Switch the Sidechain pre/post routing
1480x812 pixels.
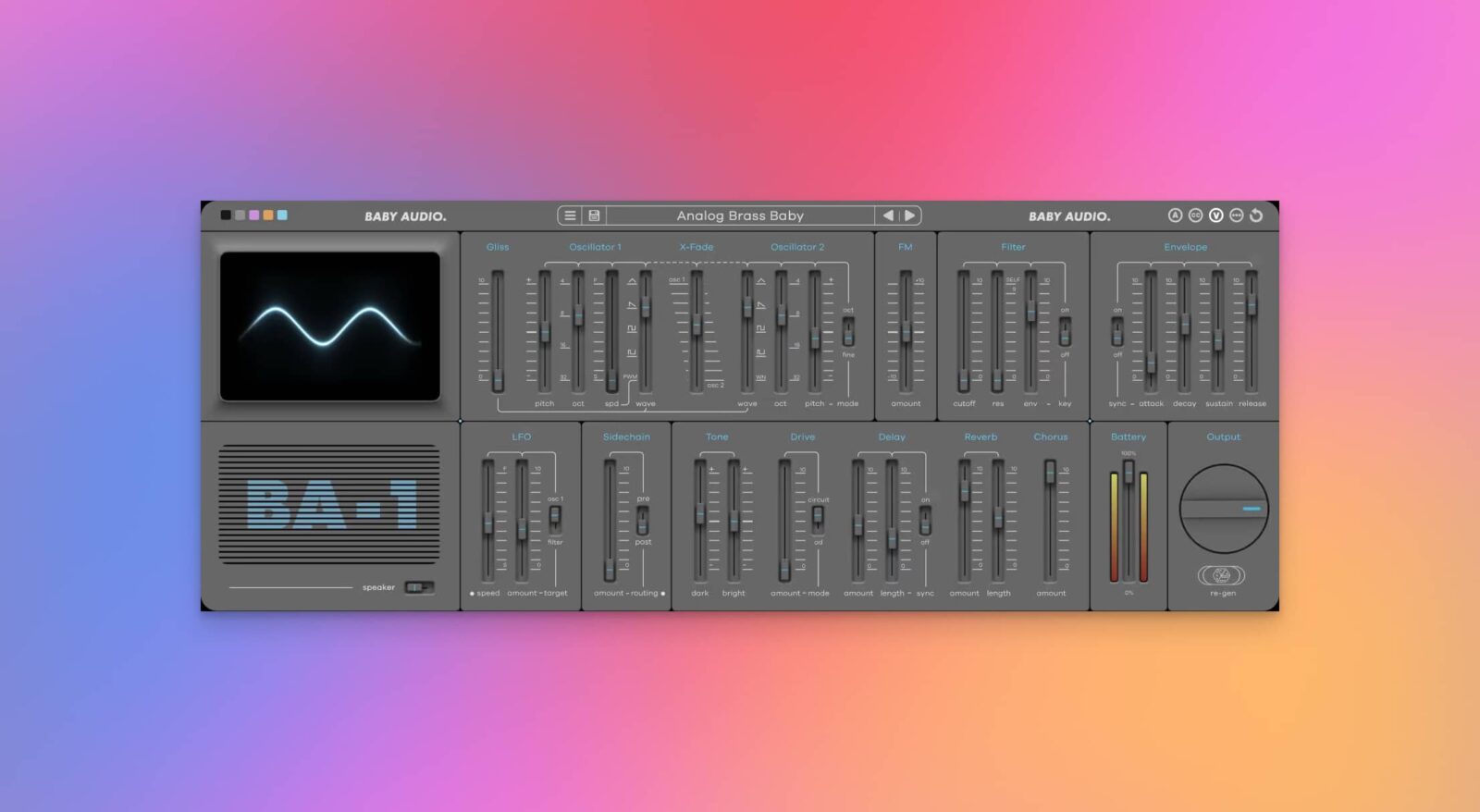point(643,520)
